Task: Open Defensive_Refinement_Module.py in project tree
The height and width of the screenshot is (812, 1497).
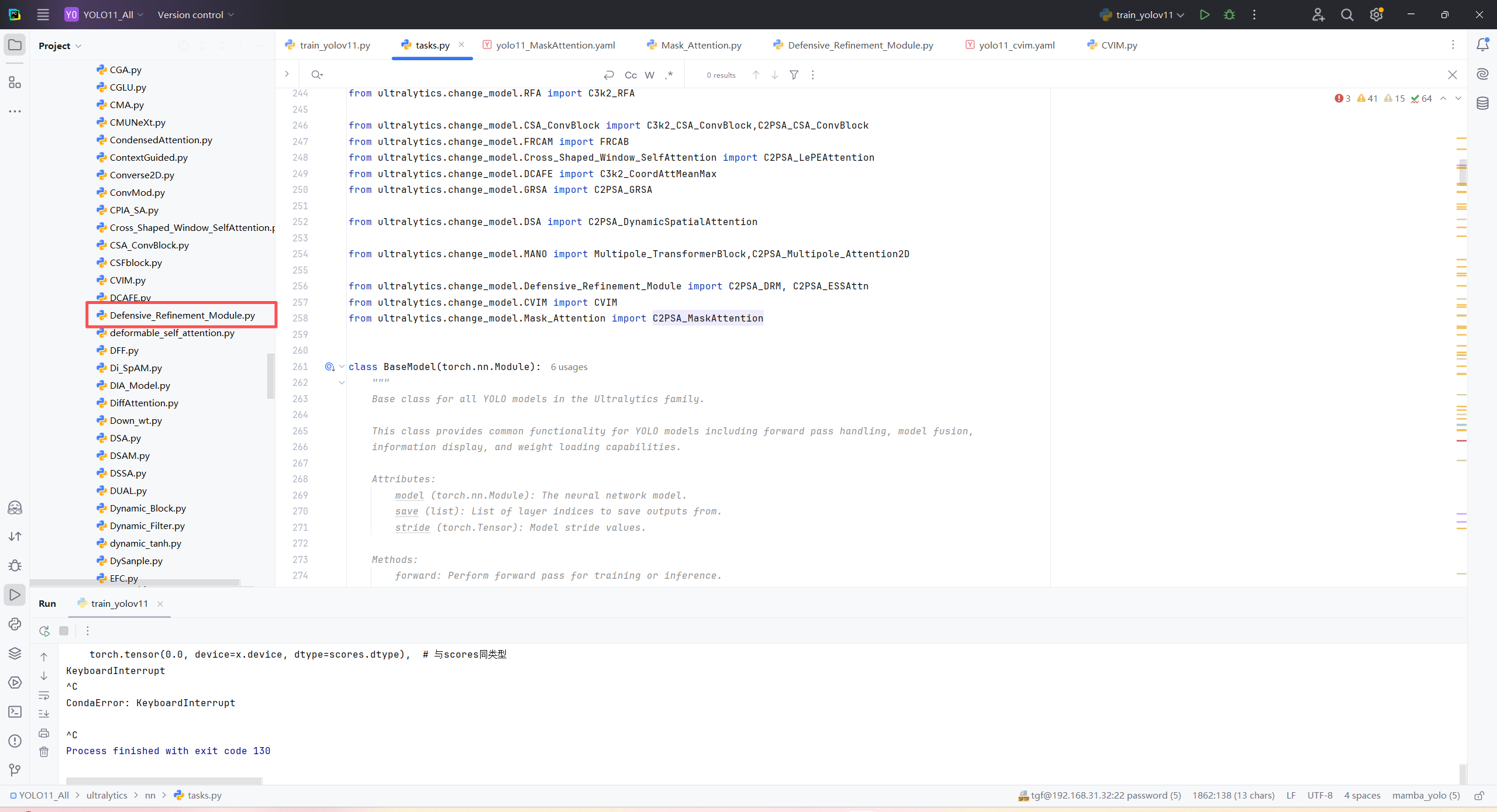Action: 182,315
